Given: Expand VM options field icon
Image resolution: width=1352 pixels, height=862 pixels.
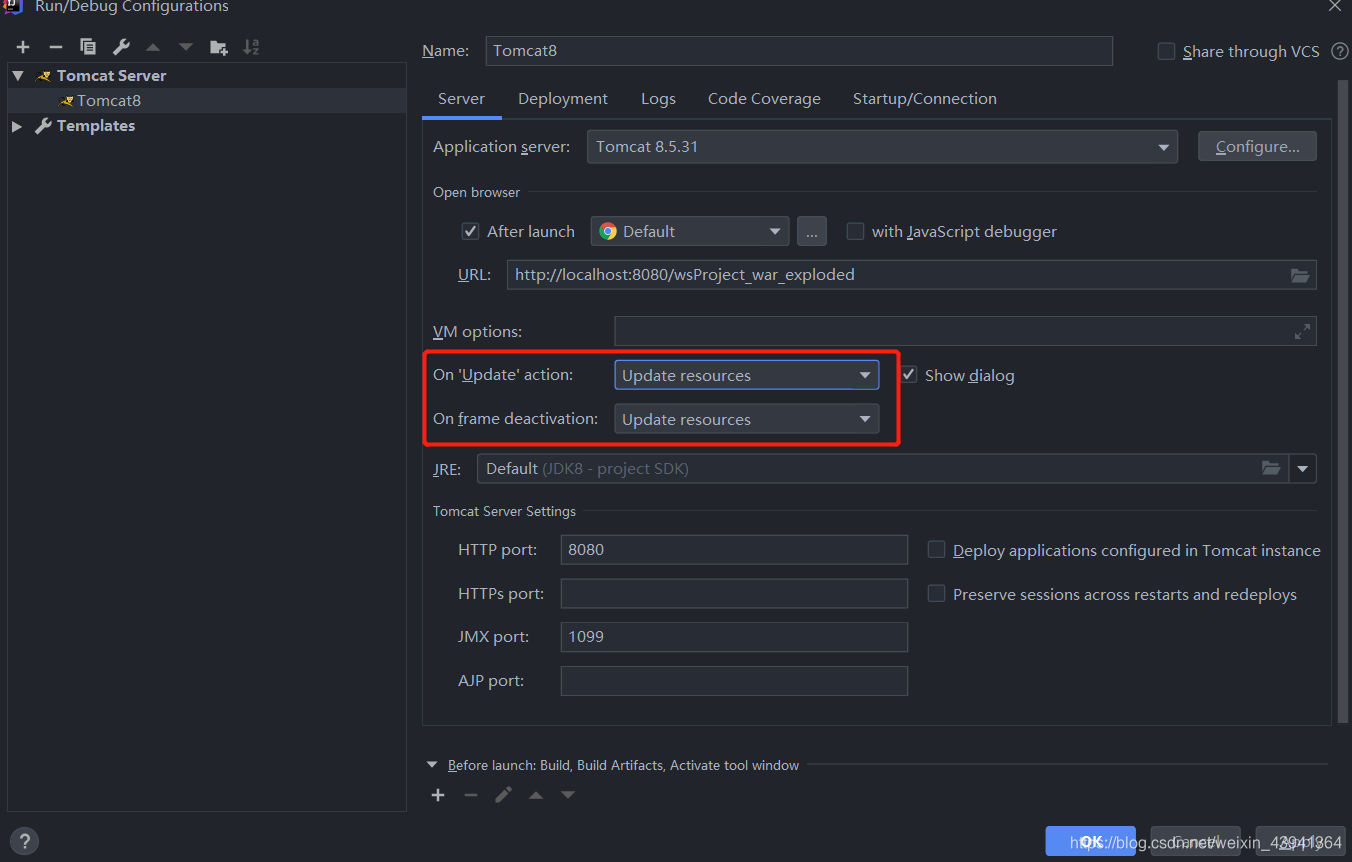Looking at the screenshot, I should click(1302, 332).
